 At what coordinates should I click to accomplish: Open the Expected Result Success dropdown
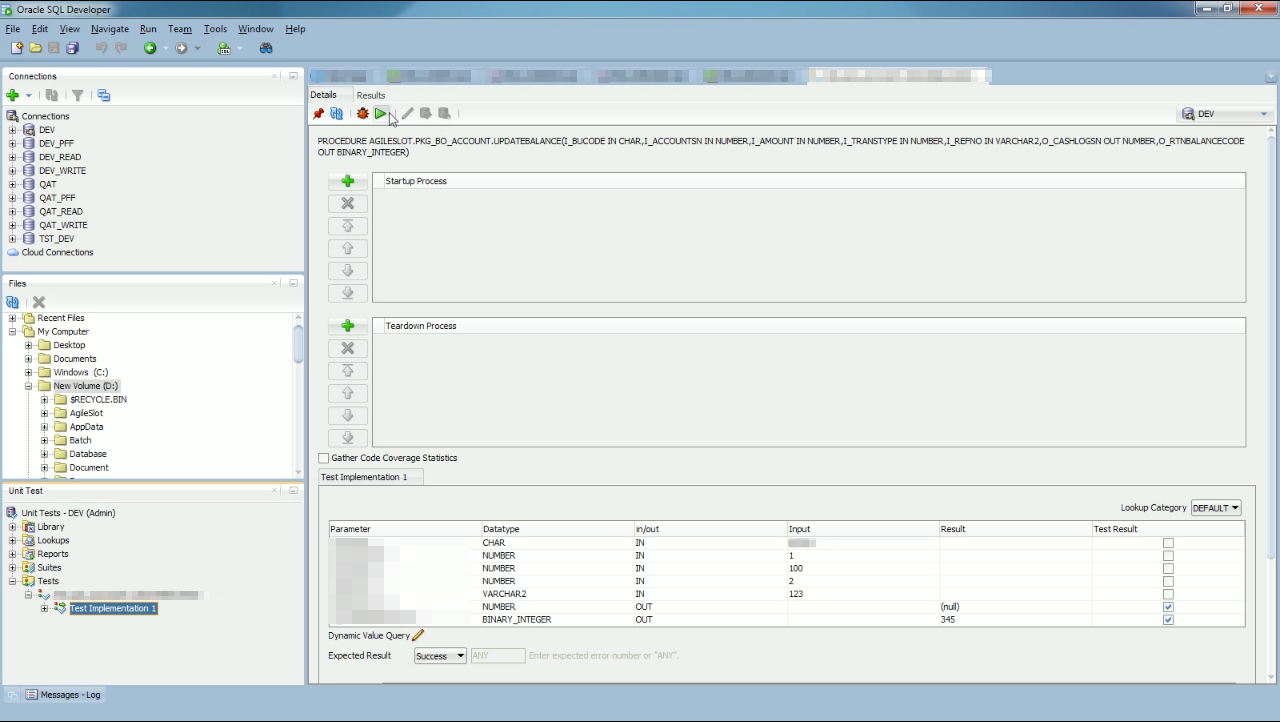[440, 656]
